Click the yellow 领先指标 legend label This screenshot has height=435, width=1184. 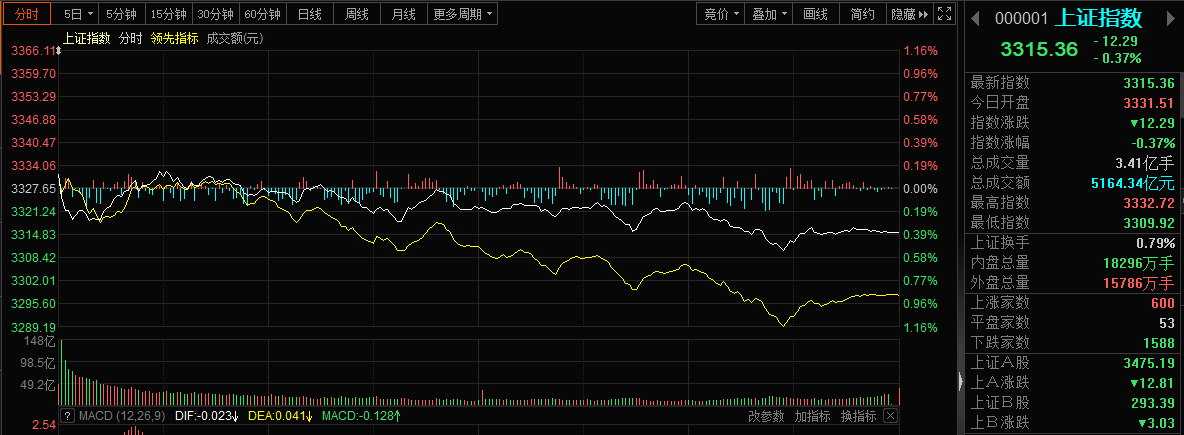click(174, 38)
